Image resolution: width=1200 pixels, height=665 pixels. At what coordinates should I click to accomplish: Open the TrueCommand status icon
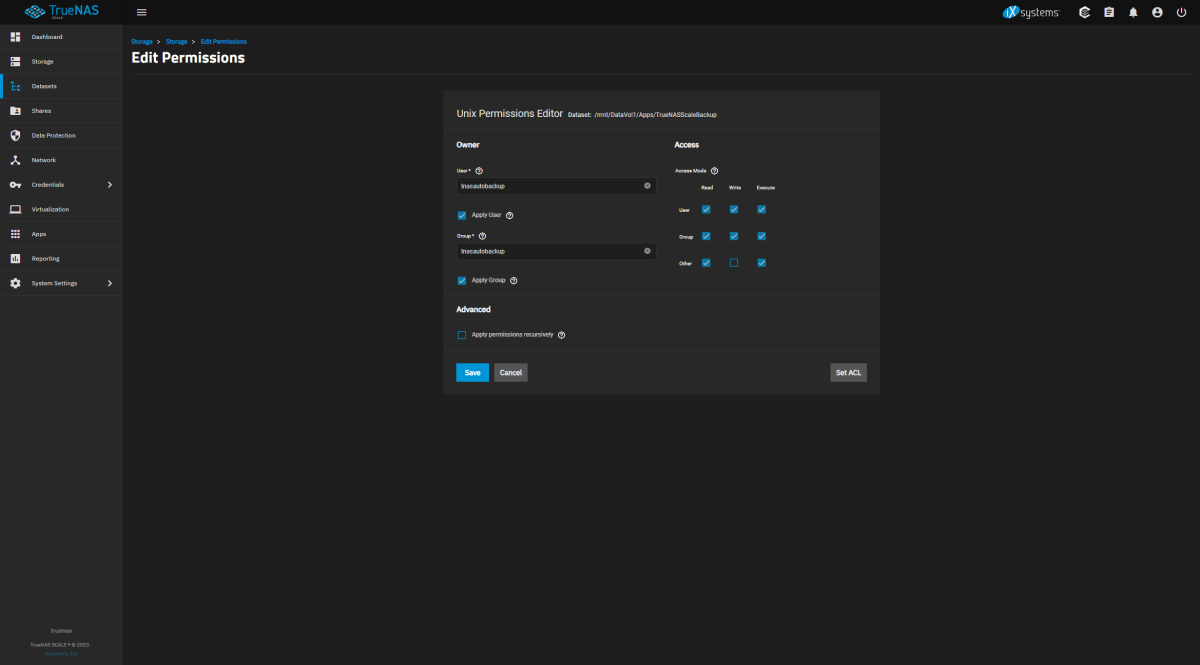tap(1084, 12)
